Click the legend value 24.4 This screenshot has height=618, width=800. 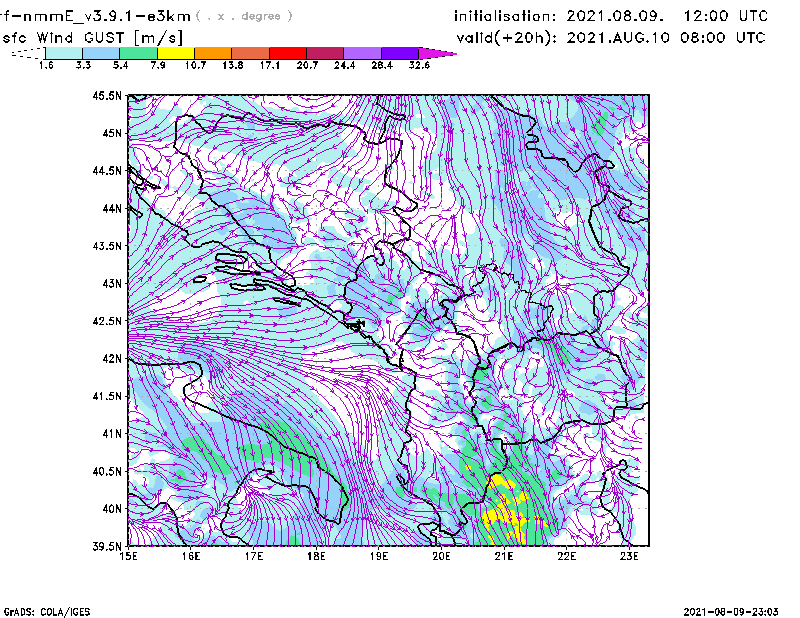tap(344, 65)
